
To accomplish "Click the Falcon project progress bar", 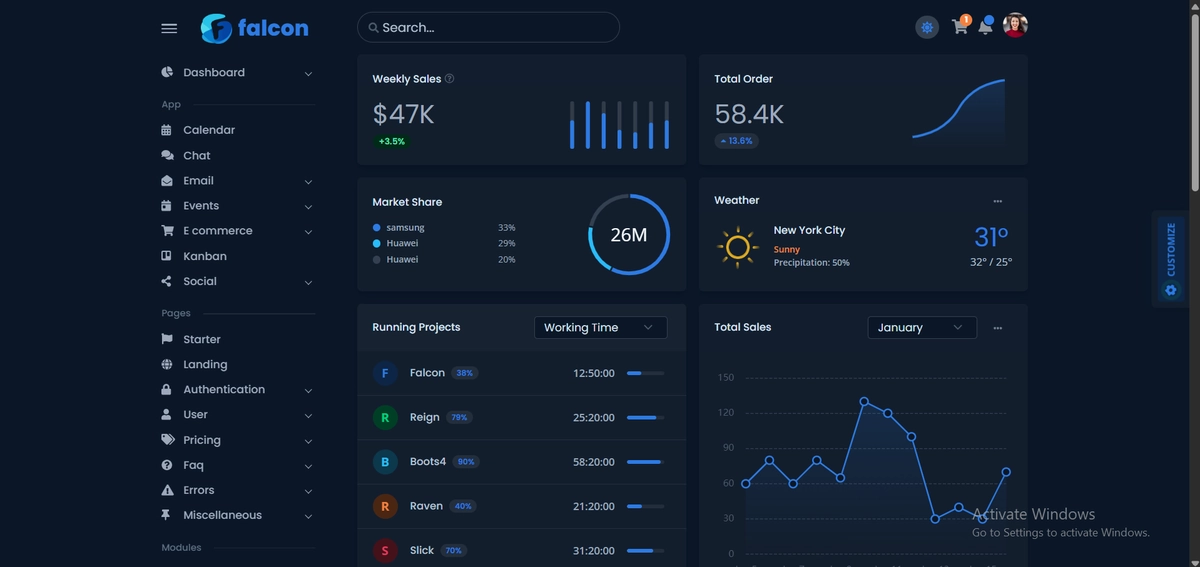I will click(645, 373).
